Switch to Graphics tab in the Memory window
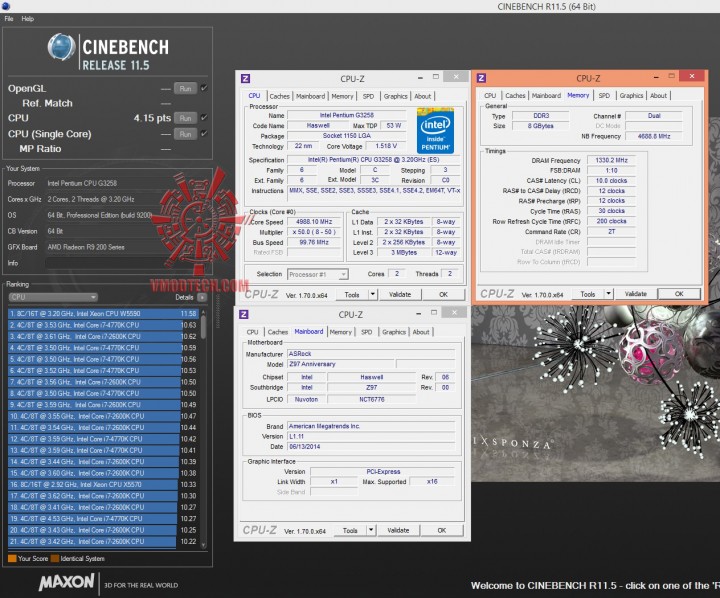 coord(631,96)
